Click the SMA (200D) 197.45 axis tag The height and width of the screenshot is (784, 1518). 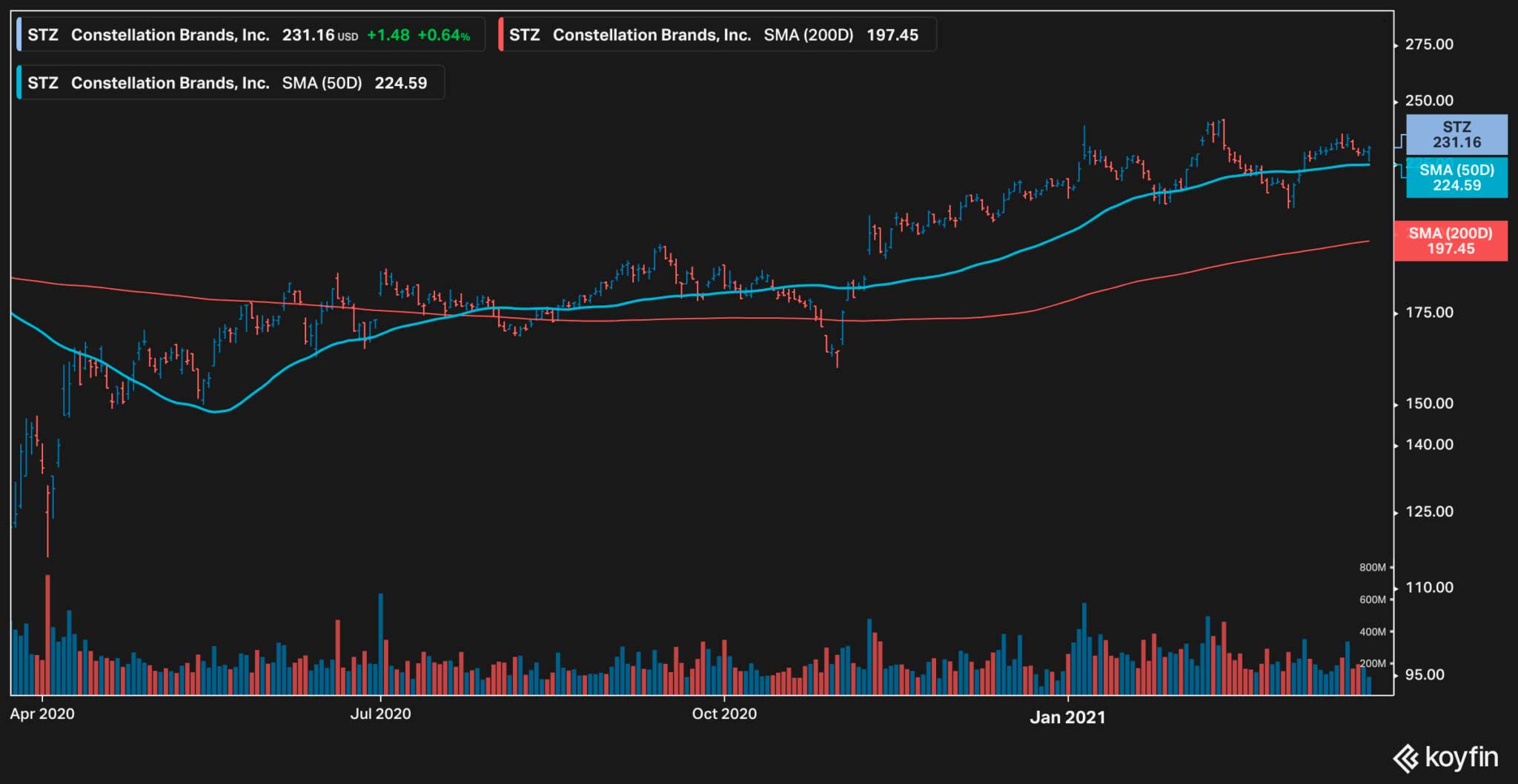click(1451, 241)
